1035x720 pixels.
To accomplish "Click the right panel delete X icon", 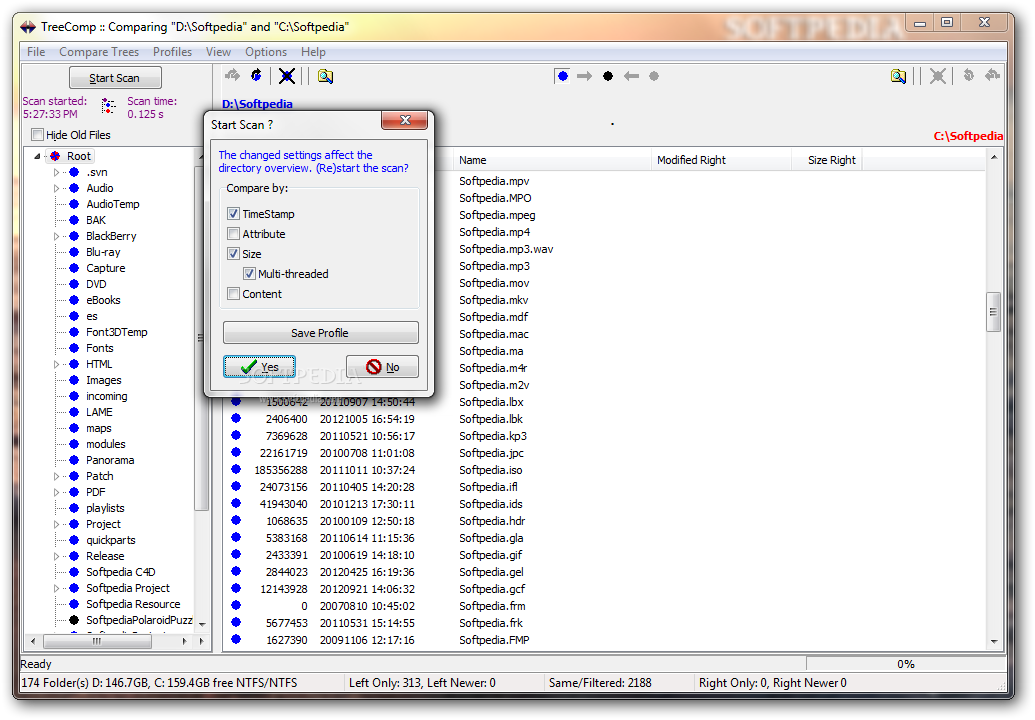I will coord(937,76).
